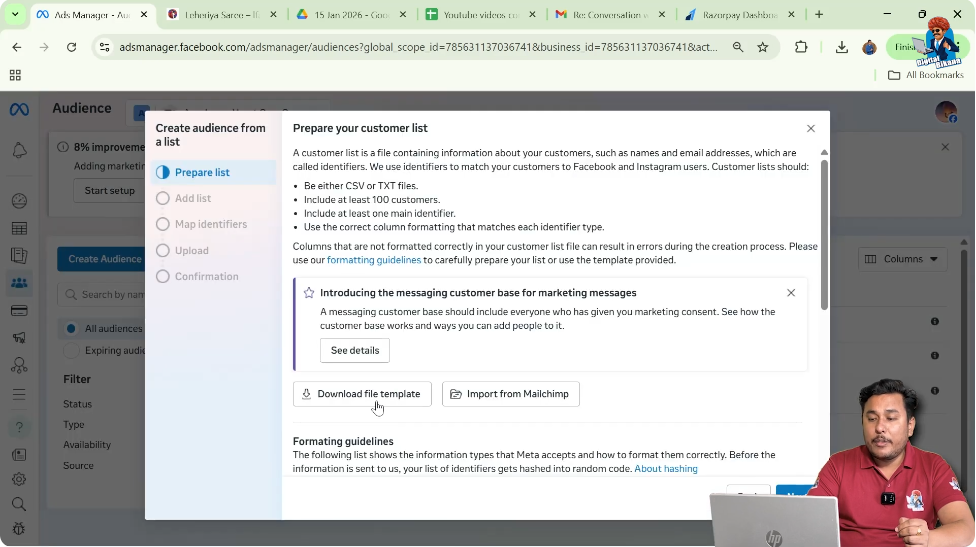
Task: Click Type filter label
Action: [x=73, y=424]
